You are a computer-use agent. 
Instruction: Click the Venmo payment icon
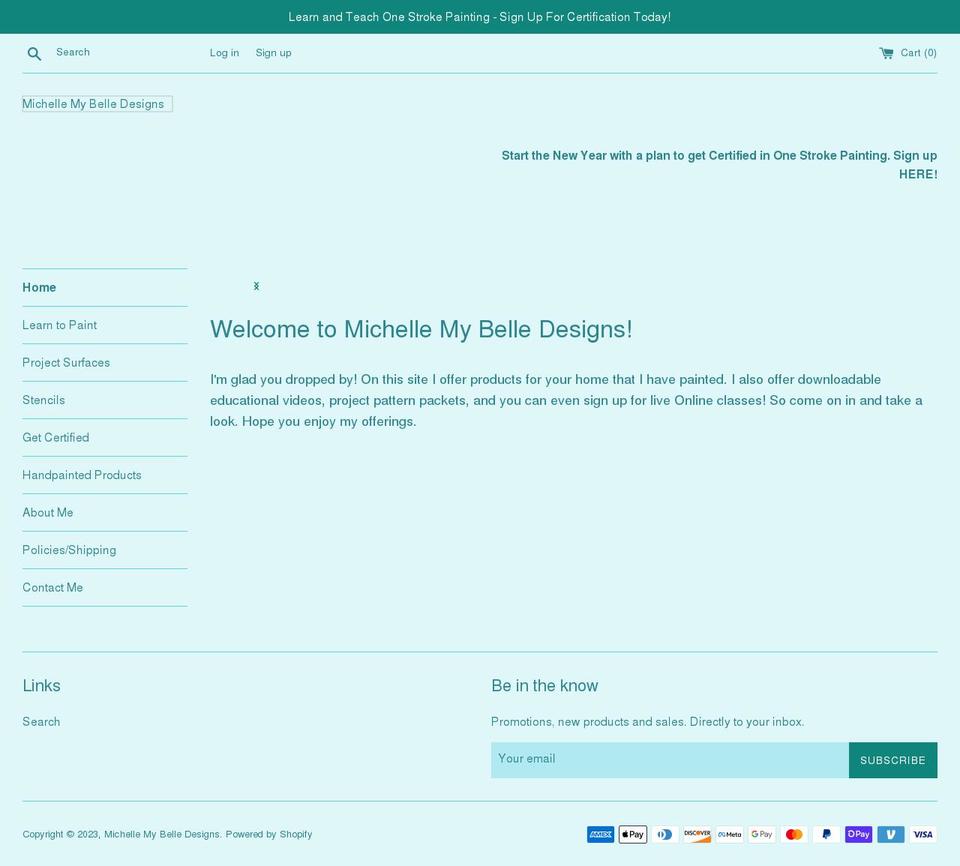coord(891,834)
